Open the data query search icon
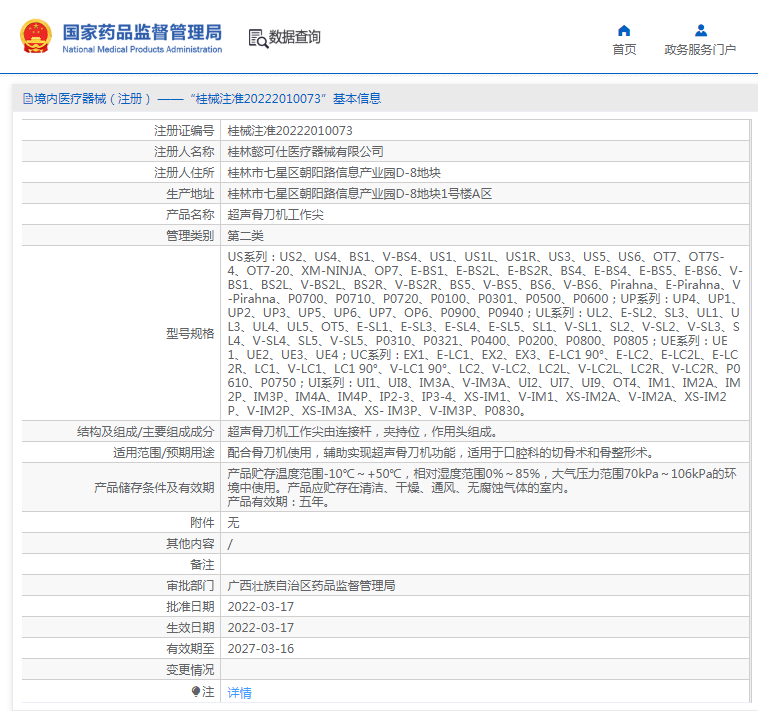Screen dimensions: 758x711 coord(258,38)
